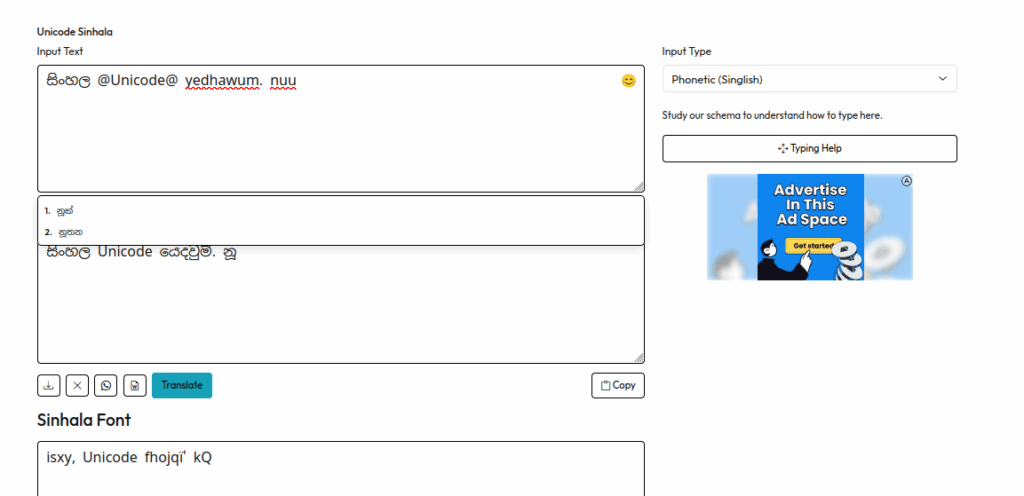This screenshot has width=1024, height=496.
Task: Click inside the Input Text area
Action: (341, 129)
